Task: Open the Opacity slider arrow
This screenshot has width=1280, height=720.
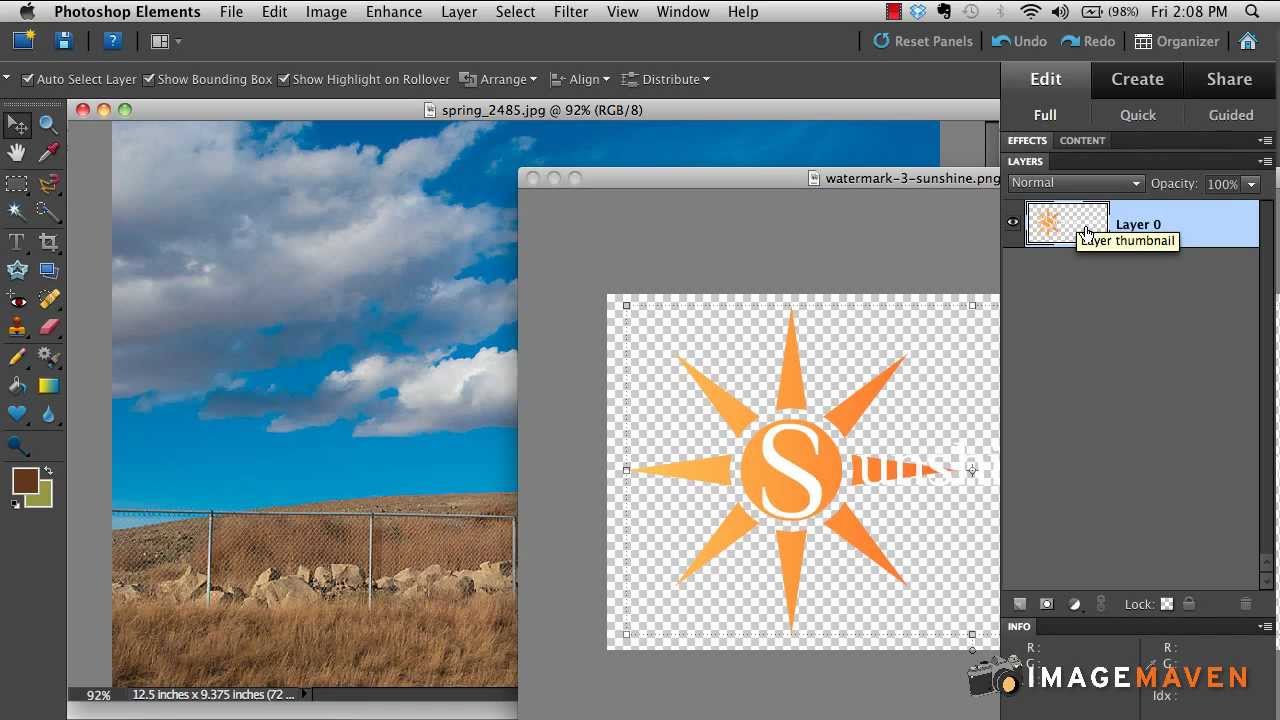Action: coord(1251,184)
